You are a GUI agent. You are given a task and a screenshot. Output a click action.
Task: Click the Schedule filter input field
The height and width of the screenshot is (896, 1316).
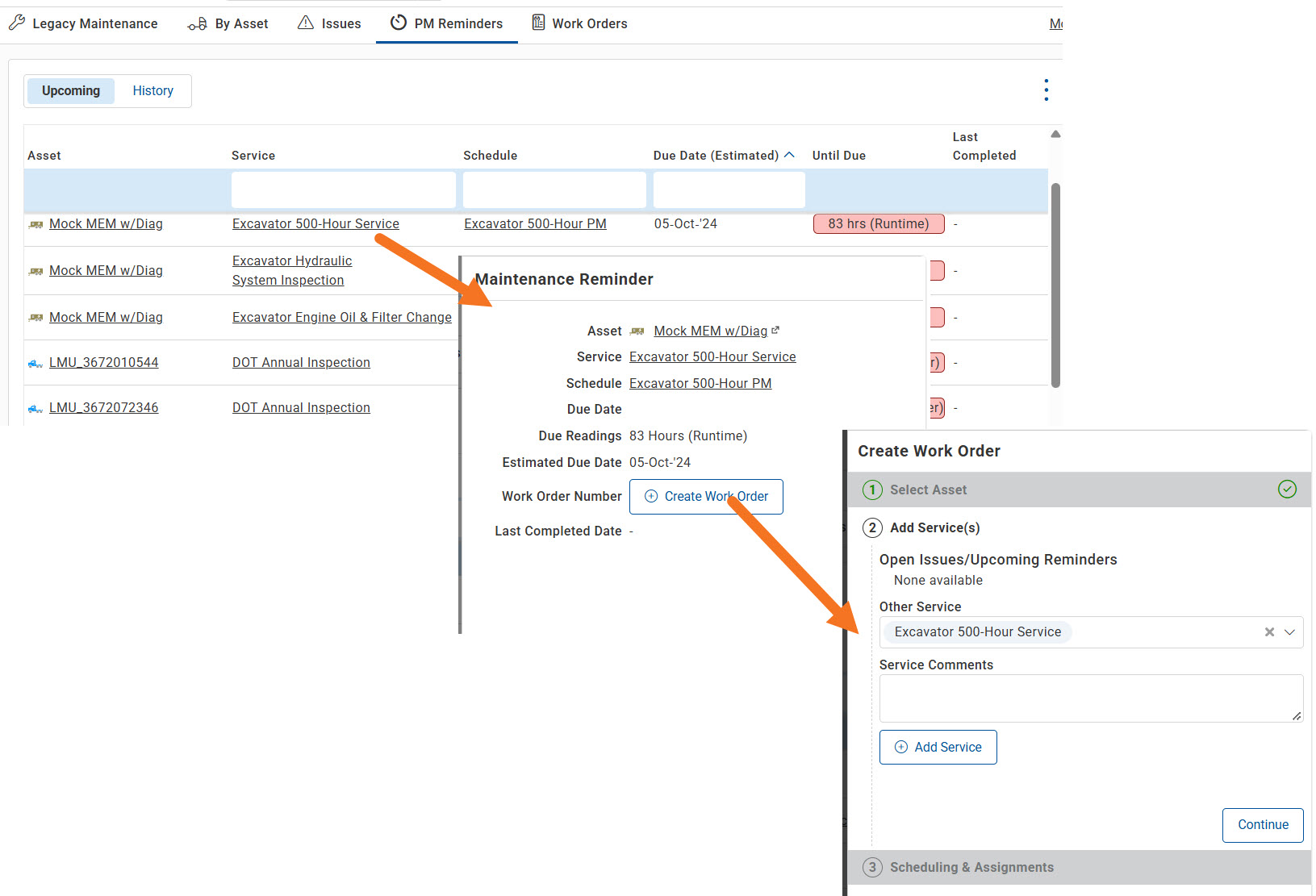coord(554,190)
